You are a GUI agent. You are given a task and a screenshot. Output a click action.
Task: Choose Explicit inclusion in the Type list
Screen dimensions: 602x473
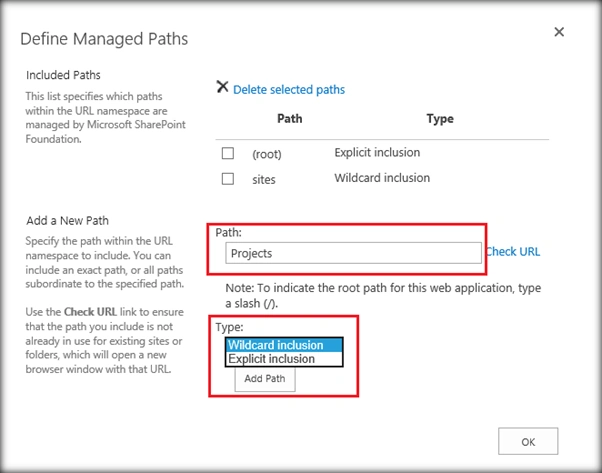[x=284, y=359]
